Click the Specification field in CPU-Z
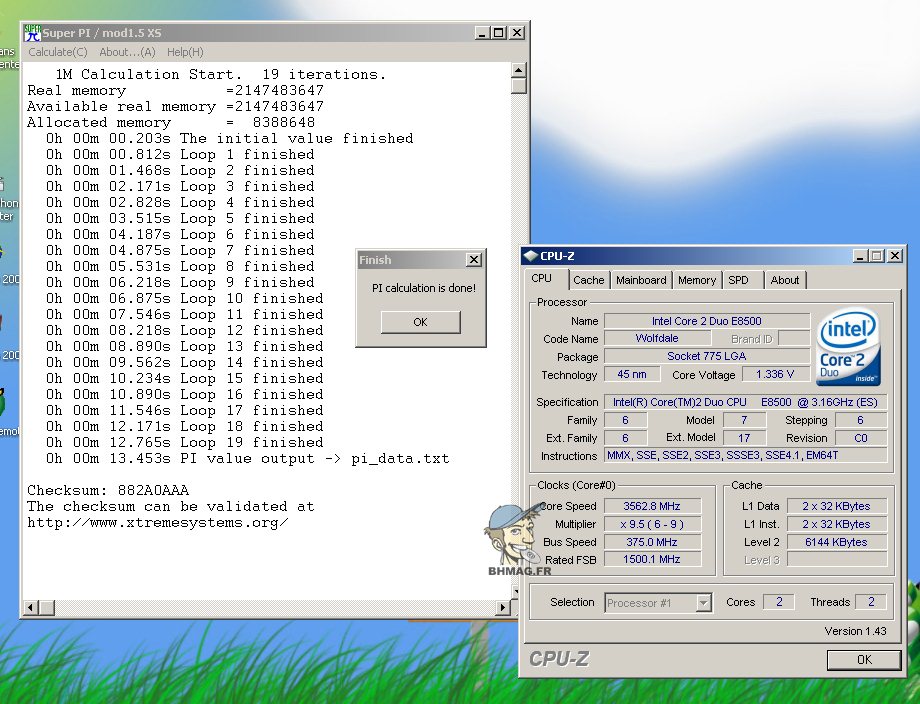This screenshot has height=704, width=920. point(745,402)
